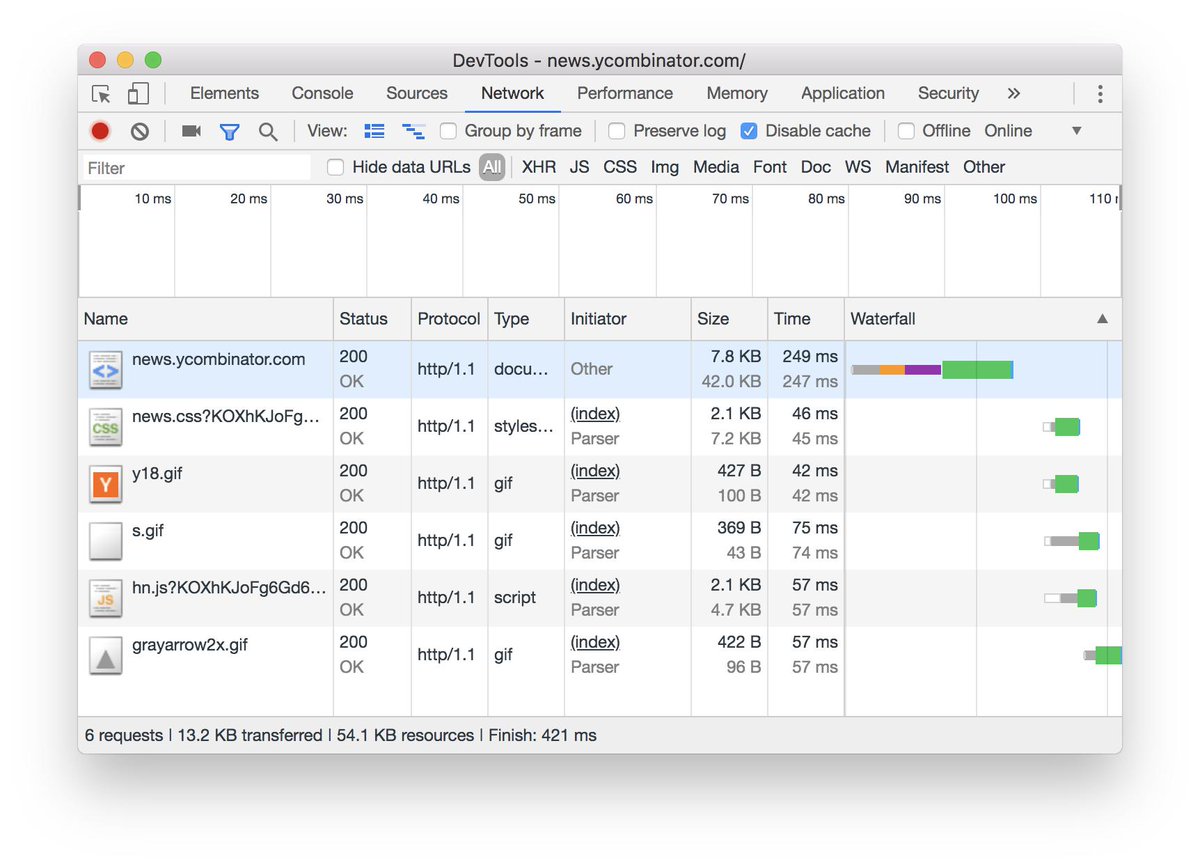Open the (index) initiator link for y18.gif

coord(595,471)
